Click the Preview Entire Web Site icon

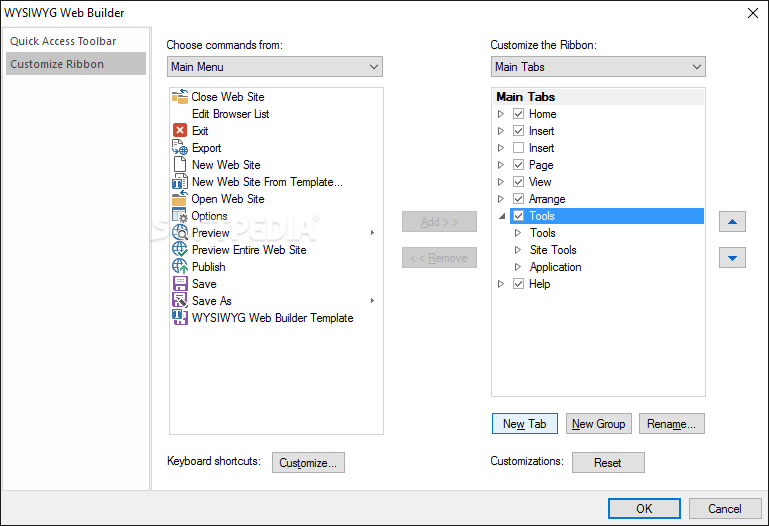click(180, 250)
